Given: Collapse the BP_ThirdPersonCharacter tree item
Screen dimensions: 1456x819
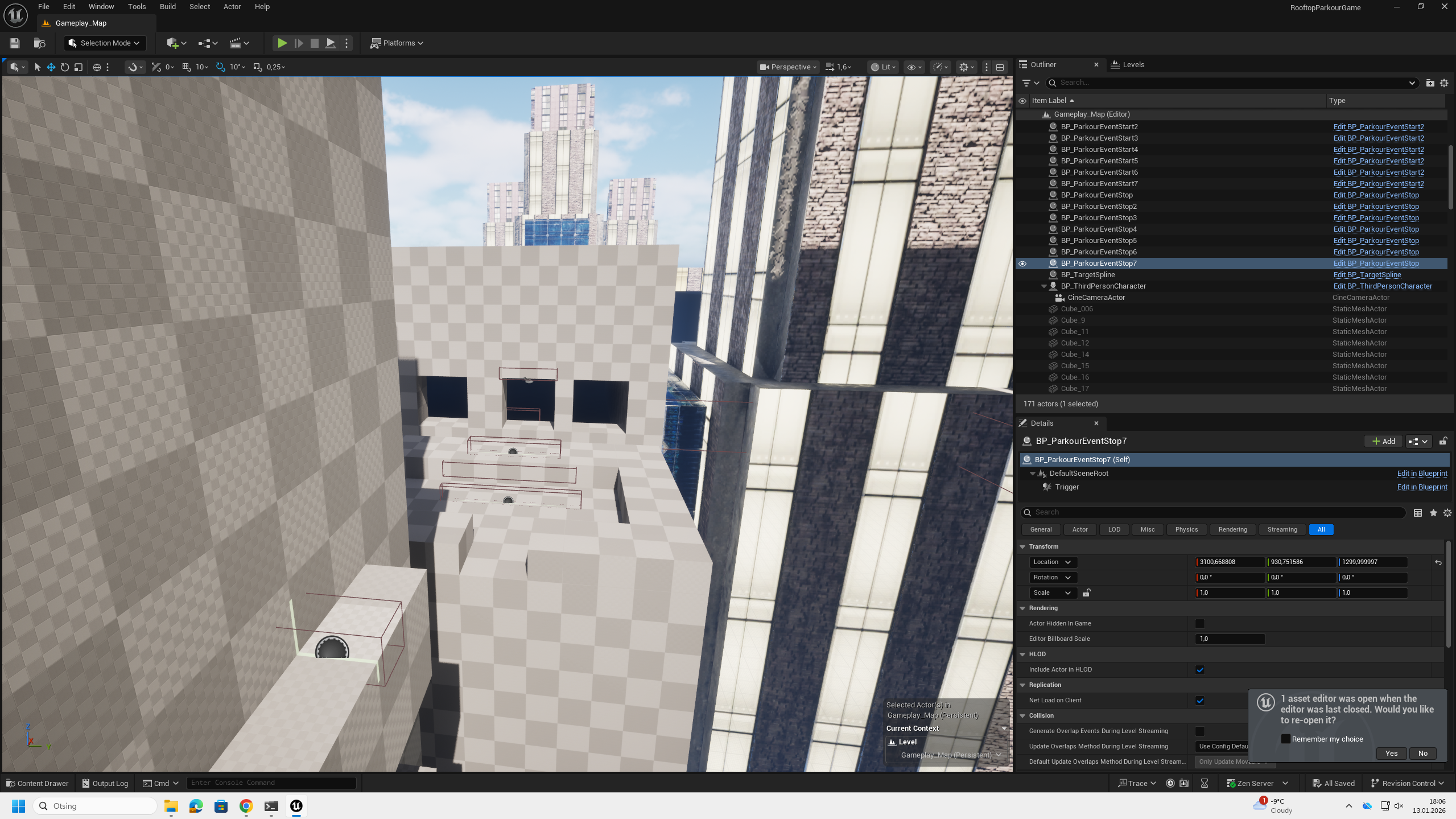Looking at the screenshot, I should pyautogui.click(x=1044, y=286).
